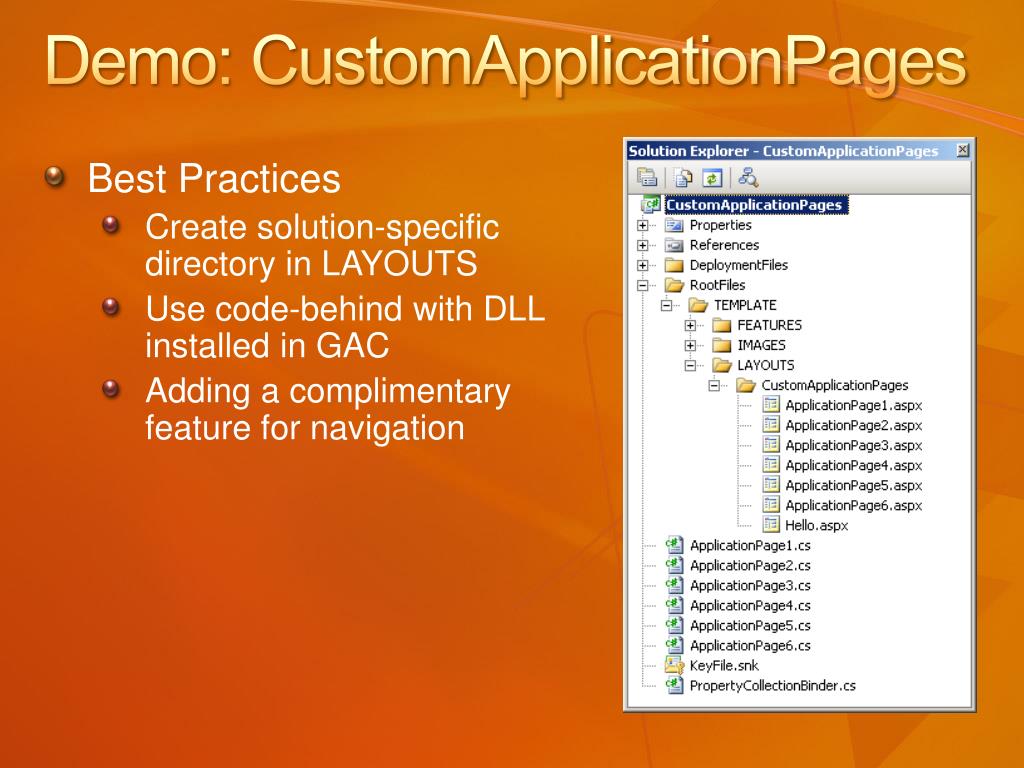Collapse the TEMPLATE folder
This screenshot has height=768, width=1024.
pyautogui.click(x=666, y=305)
